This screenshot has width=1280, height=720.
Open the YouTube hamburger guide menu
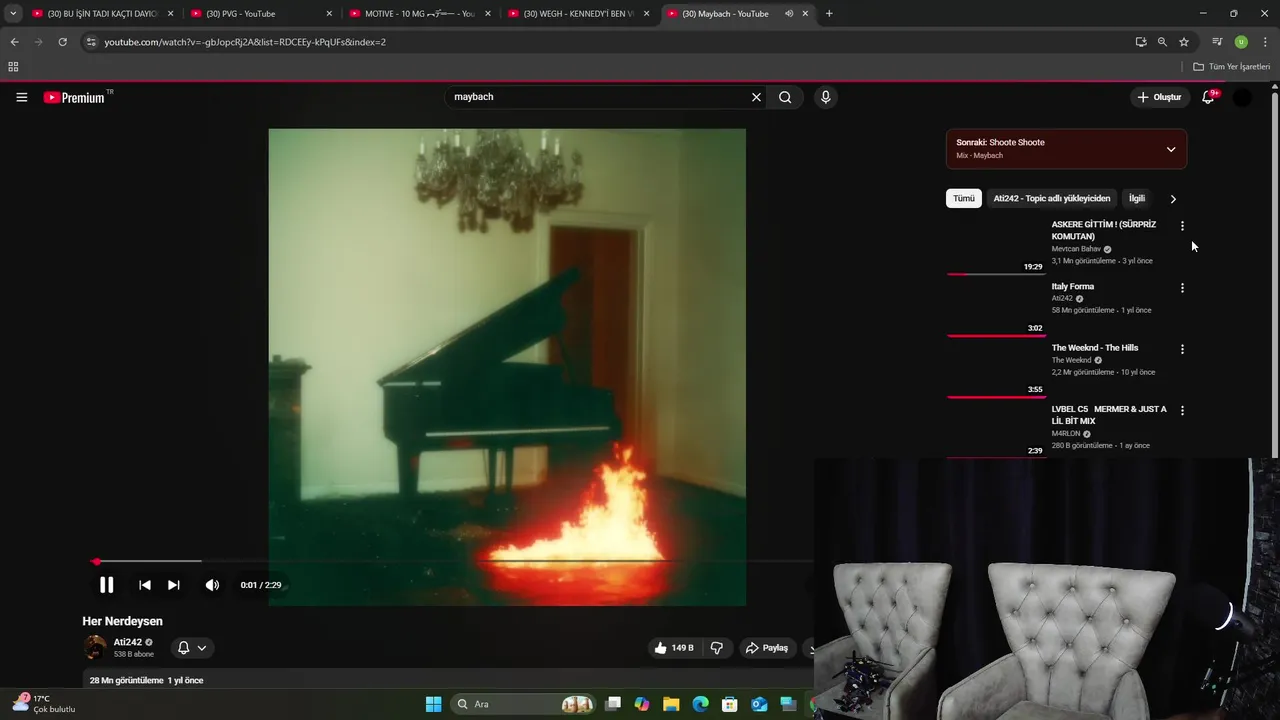pos(21,97)
